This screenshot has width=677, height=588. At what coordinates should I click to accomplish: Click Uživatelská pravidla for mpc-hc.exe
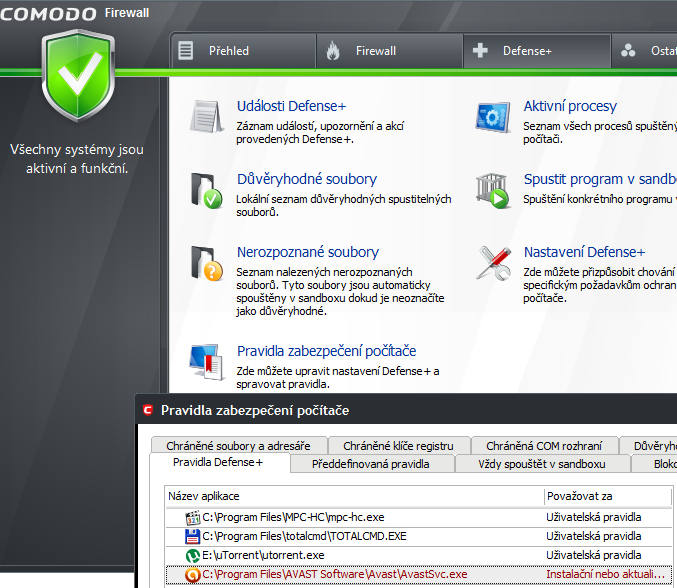pyautogui.click(x=594, y=517)
